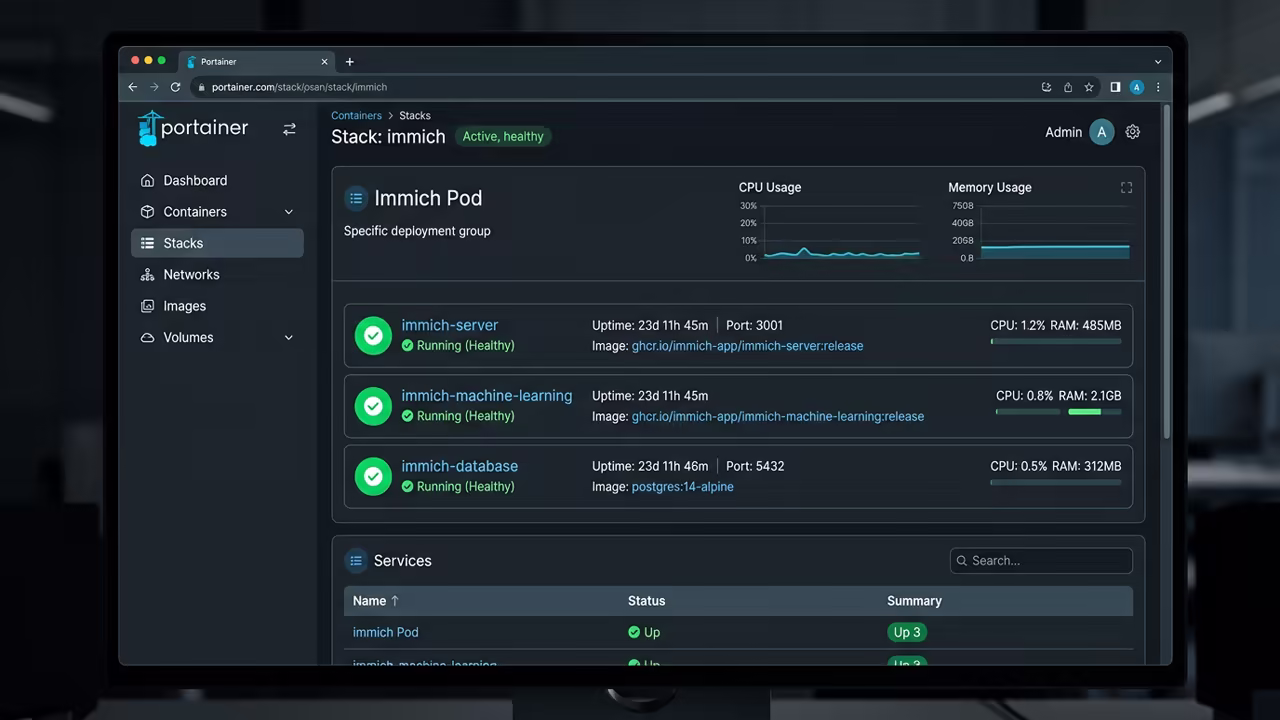Click the Portainer logo in sidebar

click(x=193, y=128)
